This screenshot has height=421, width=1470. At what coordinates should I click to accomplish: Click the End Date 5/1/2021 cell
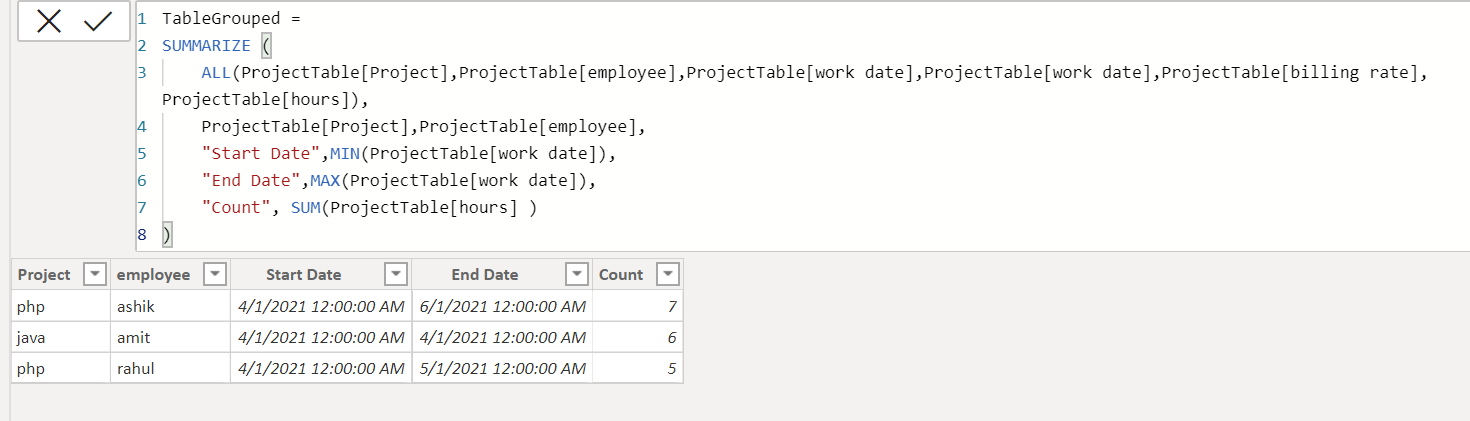click(502, 368)
